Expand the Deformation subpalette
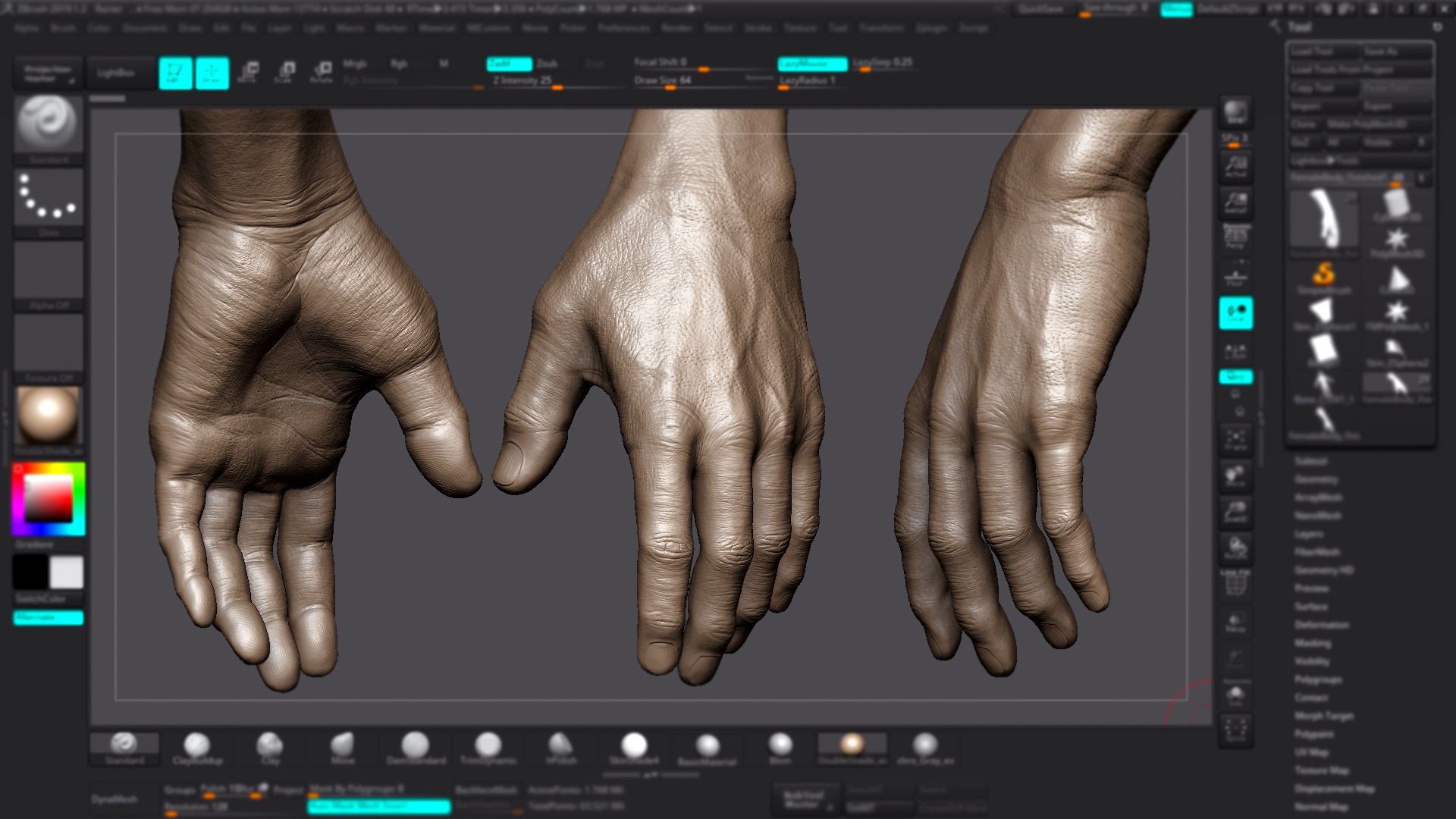Screen dimensions: 1456x819 tap(1321, 624)
